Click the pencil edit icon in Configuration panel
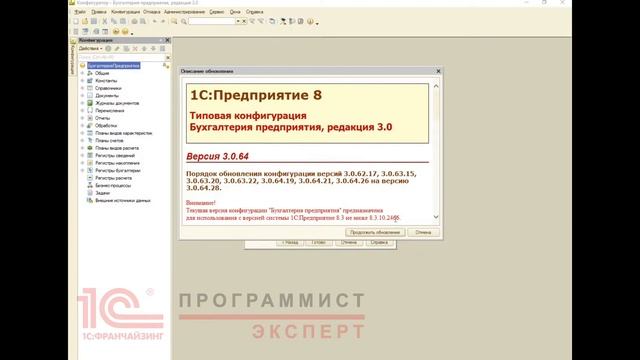Image resolution: width=640 pixels, height=360 pixels. click(117, 49)
